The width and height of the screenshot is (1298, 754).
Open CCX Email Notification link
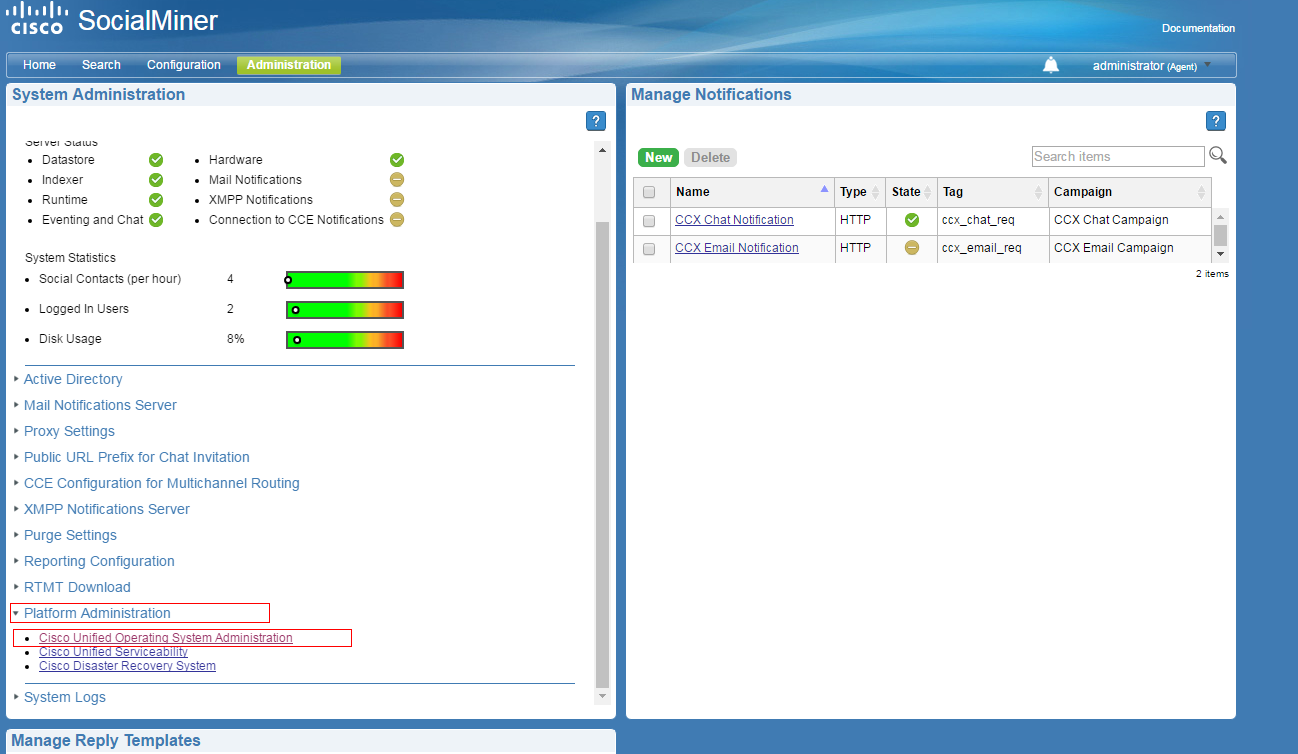(x=737, y=248)
